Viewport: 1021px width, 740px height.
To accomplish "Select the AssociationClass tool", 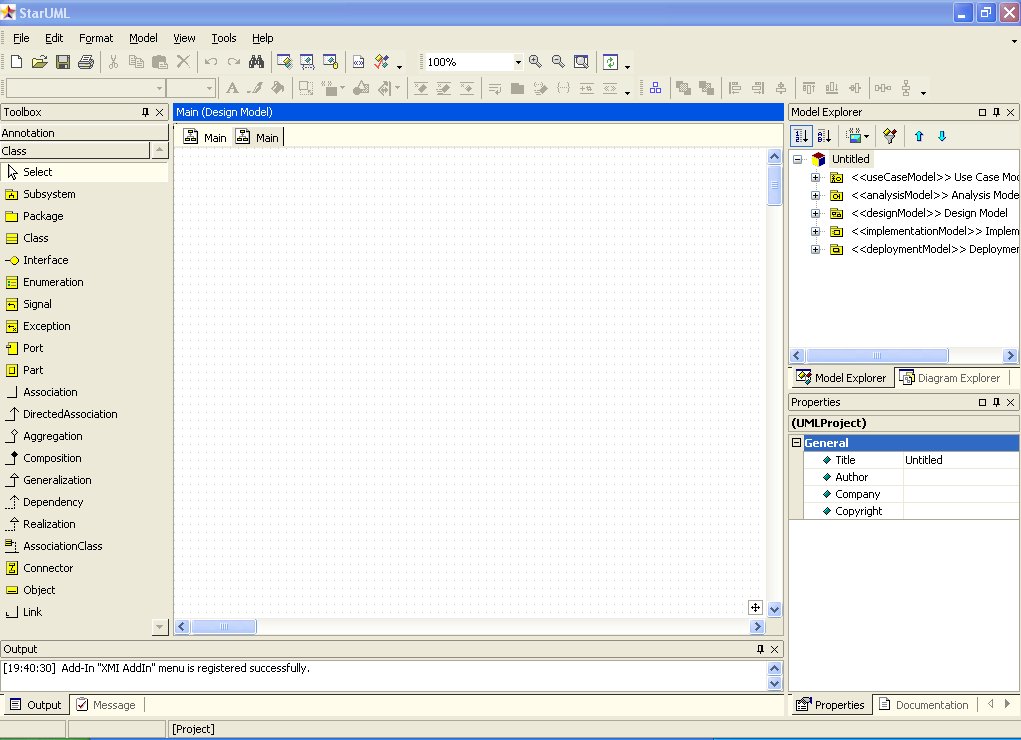I will [63, 546].
